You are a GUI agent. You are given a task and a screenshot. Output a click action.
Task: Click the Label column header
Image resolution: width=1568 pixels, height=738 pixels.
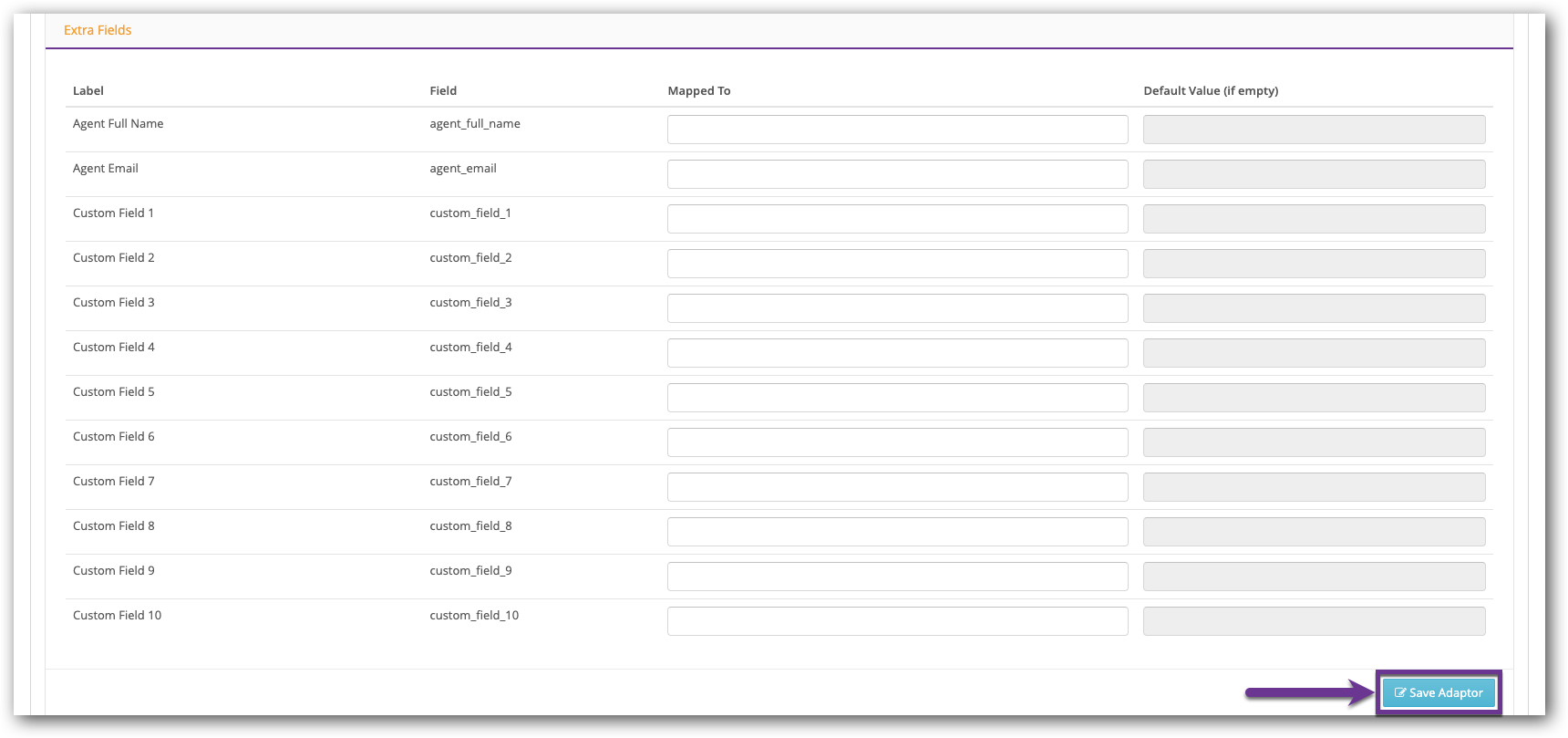click(x=88, y=90)
